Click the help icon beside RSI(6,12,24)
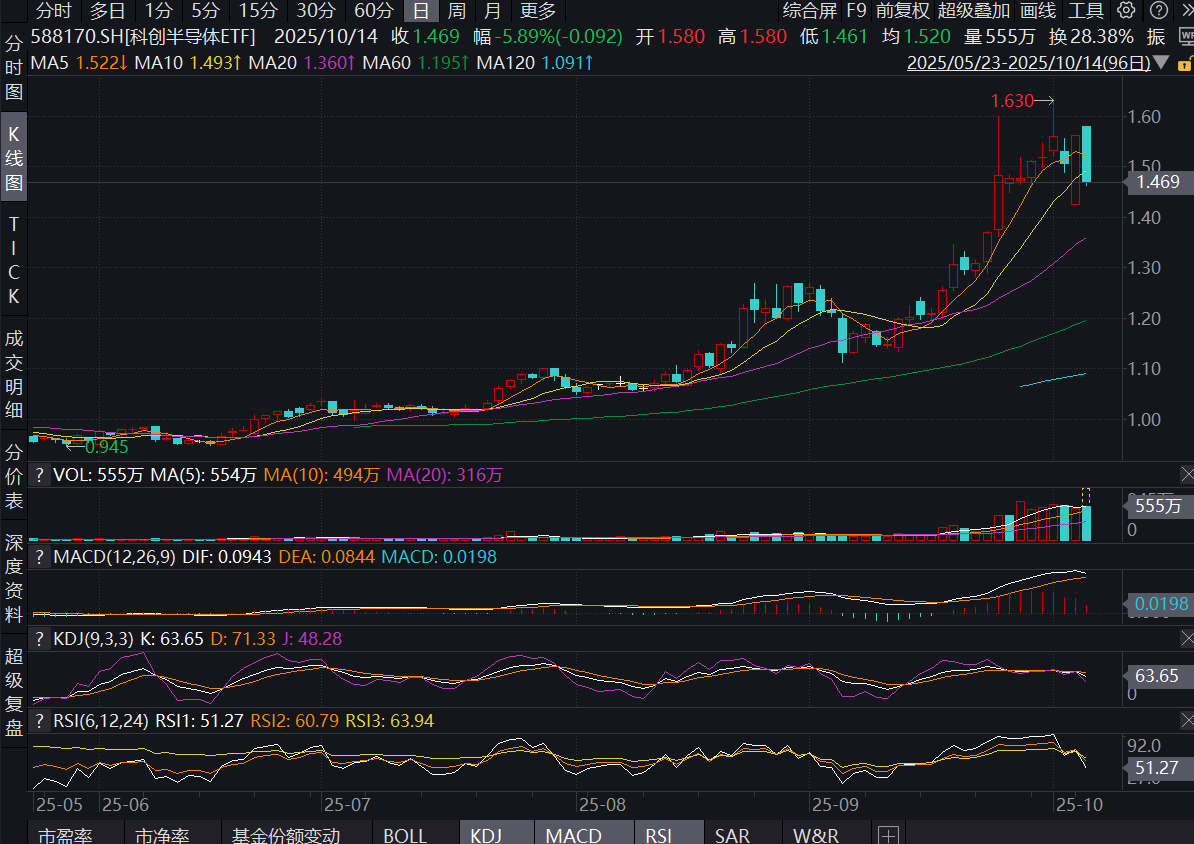 tap(40, 720)
